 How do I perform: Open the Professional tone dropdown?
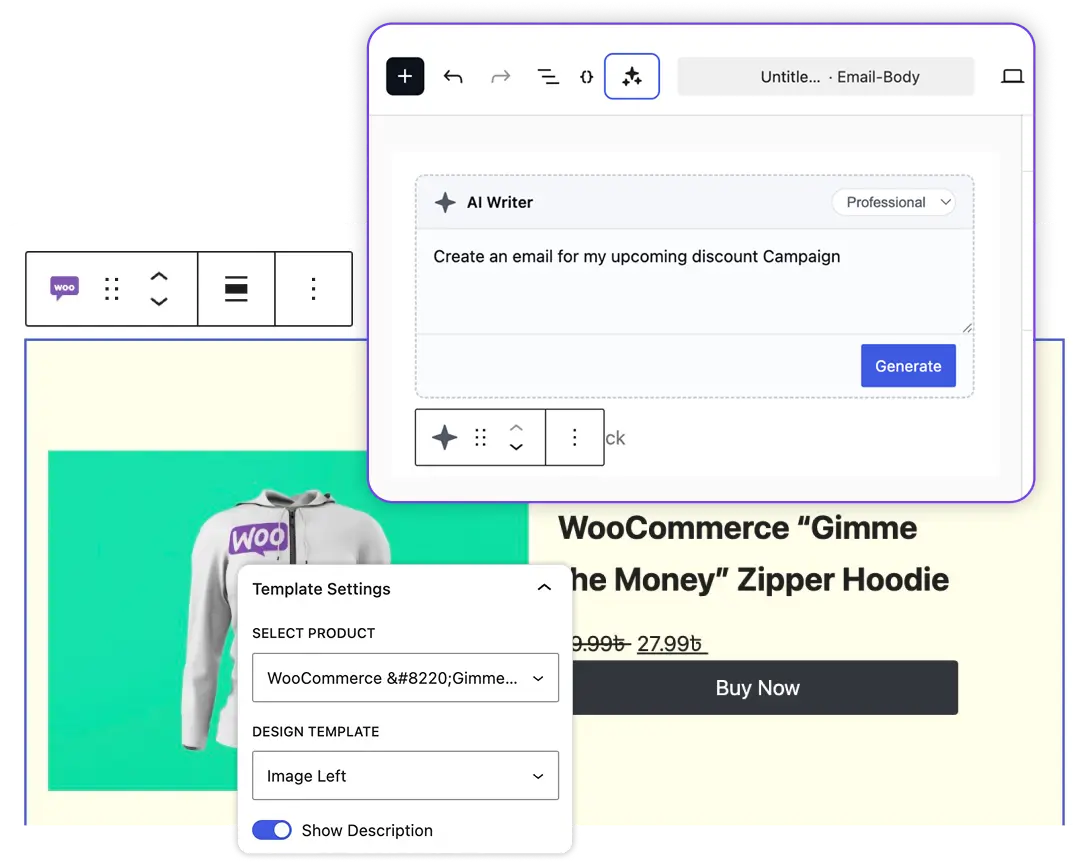(x=893, y=202)
